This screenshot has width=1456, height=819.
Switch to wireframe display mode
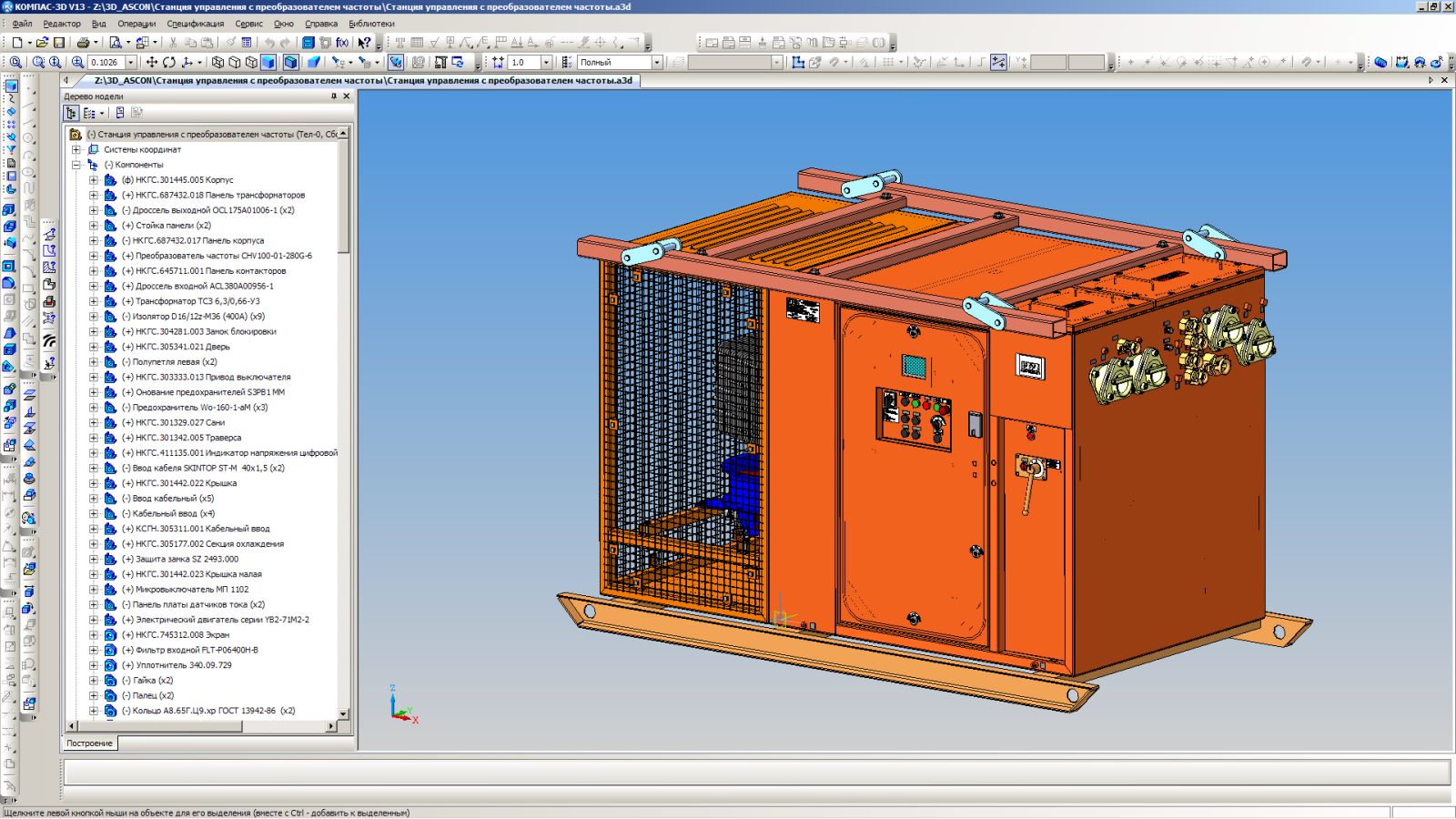[217, 63]
